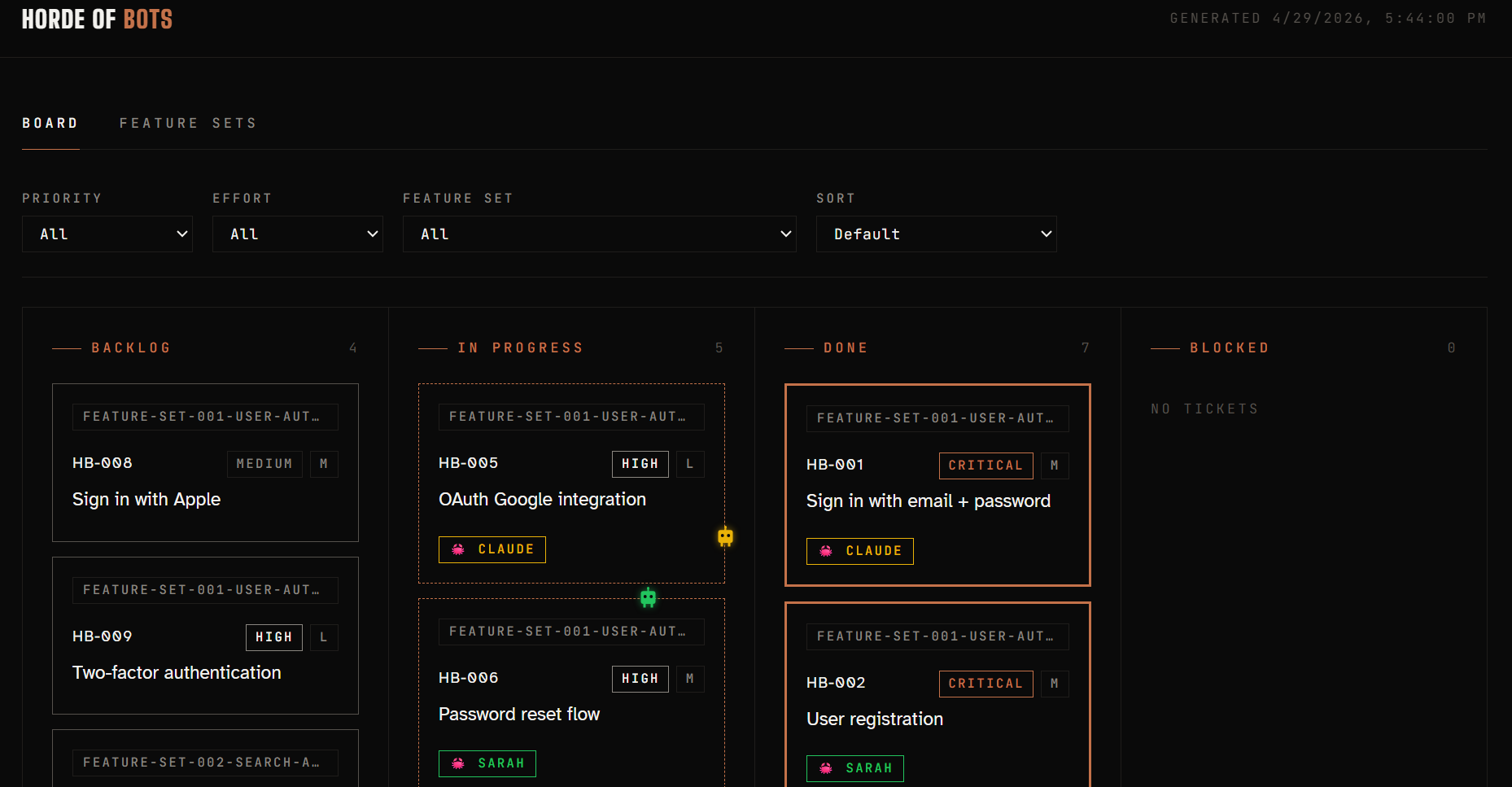
Task: Click the HB-005 ticket ID
Action: 469,463
